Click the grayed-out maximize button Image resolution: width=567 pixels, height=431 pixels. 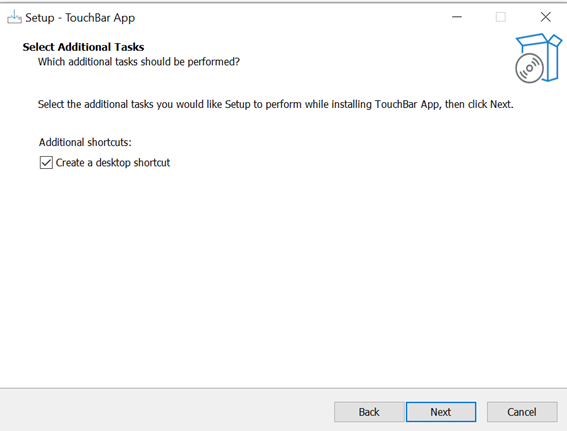[x=501, y=17]
